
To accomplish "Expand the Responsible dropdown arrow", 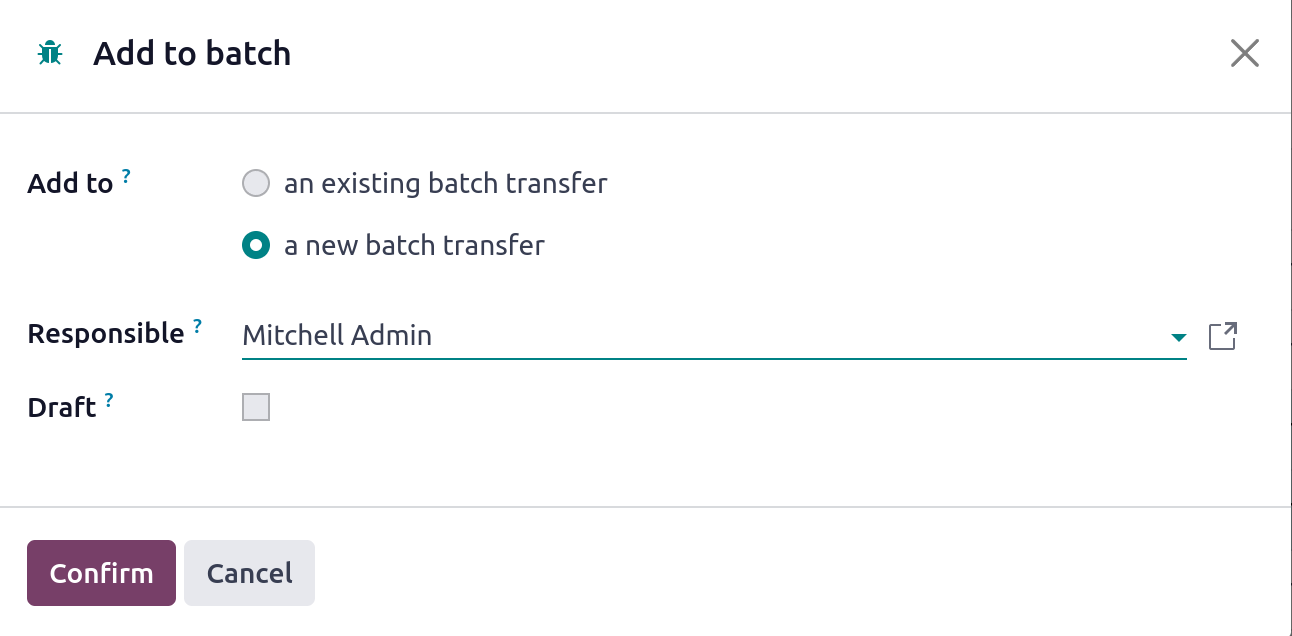I will tap(1178, 338).
